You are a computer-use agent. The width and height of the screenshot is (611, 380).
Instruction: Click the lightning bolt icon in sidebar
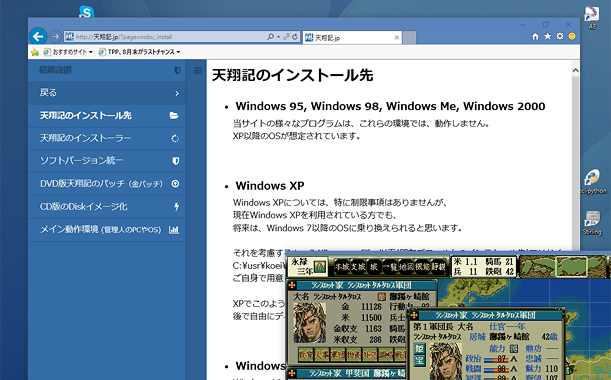tap(177, 207)
